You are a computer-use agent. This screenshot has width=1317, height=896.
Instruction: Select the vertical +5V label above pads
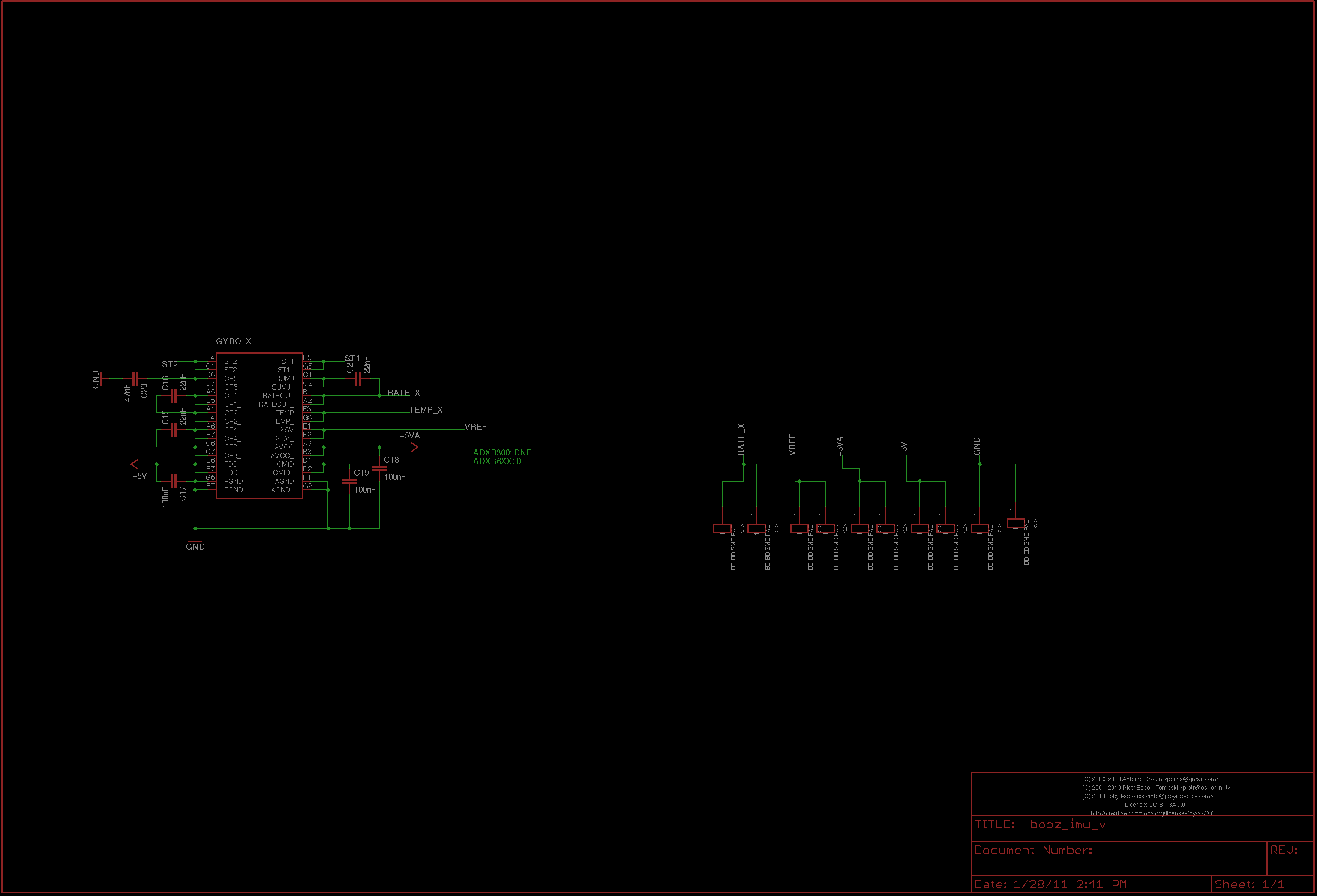coord(904,449)
